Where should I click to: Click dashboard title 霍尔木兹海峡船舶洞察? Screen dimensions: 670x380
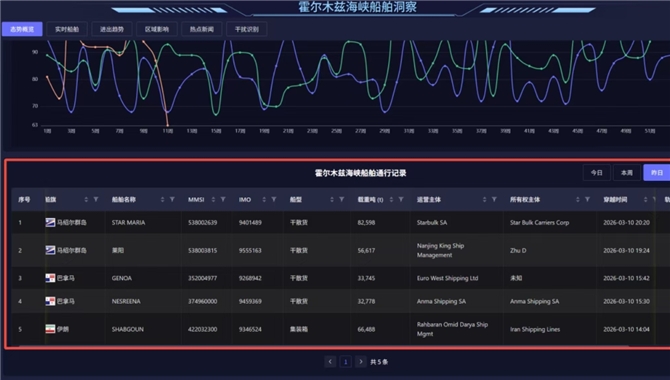[357, 6]
